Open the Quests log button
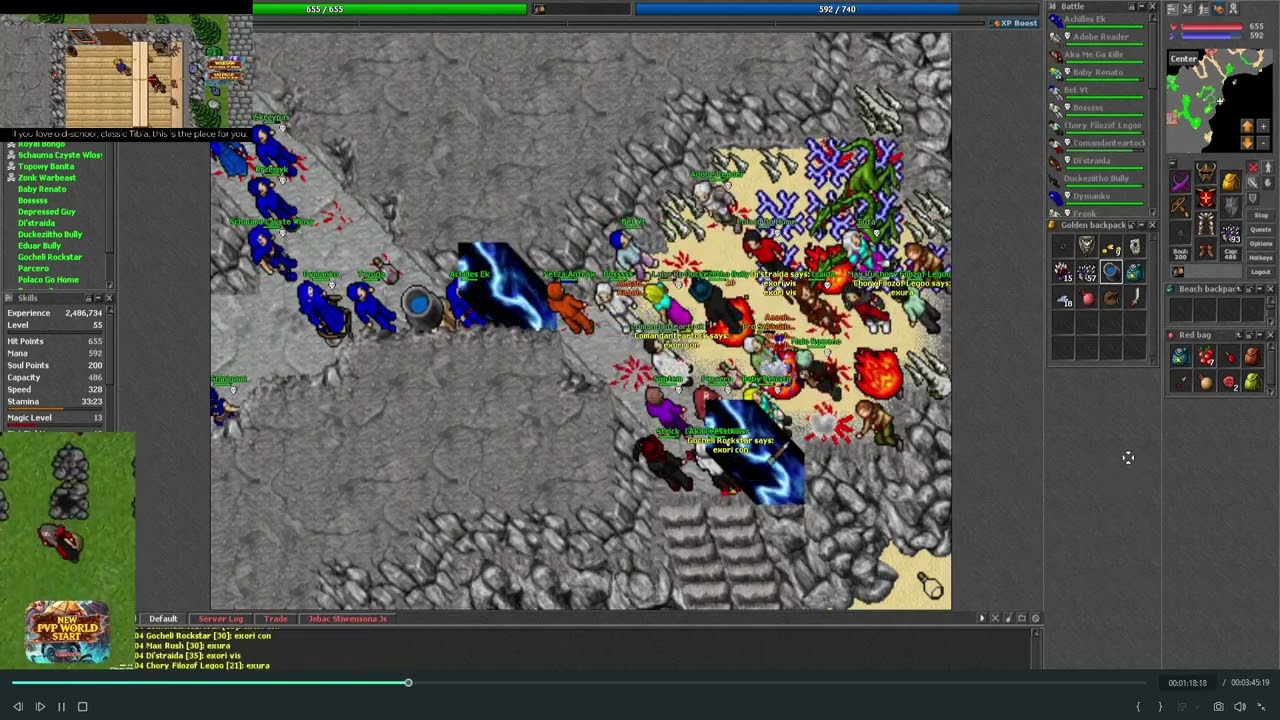The width and height of the screenshot is (1280, 720). (1261, 229)
